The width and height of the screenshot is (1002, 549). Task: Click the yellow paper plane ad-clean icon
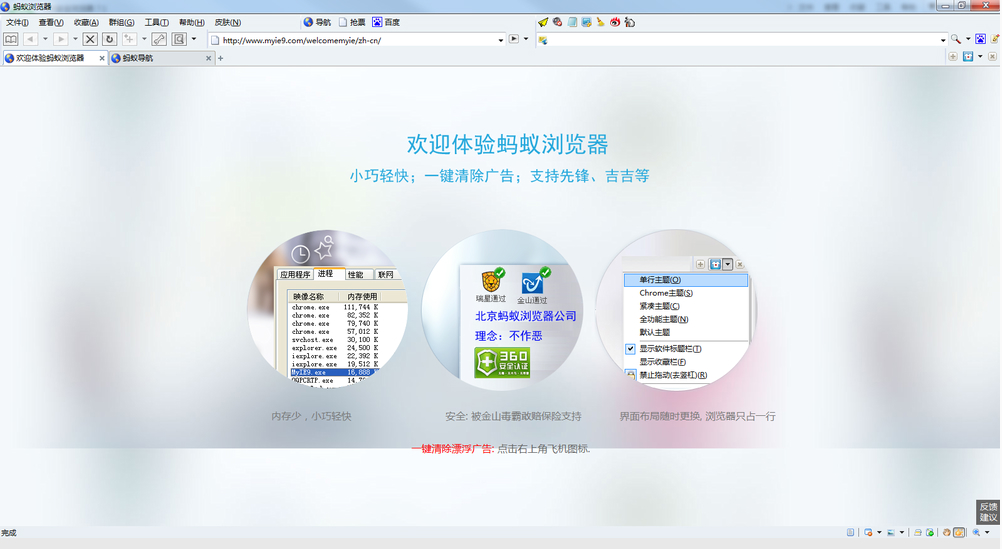543,22
